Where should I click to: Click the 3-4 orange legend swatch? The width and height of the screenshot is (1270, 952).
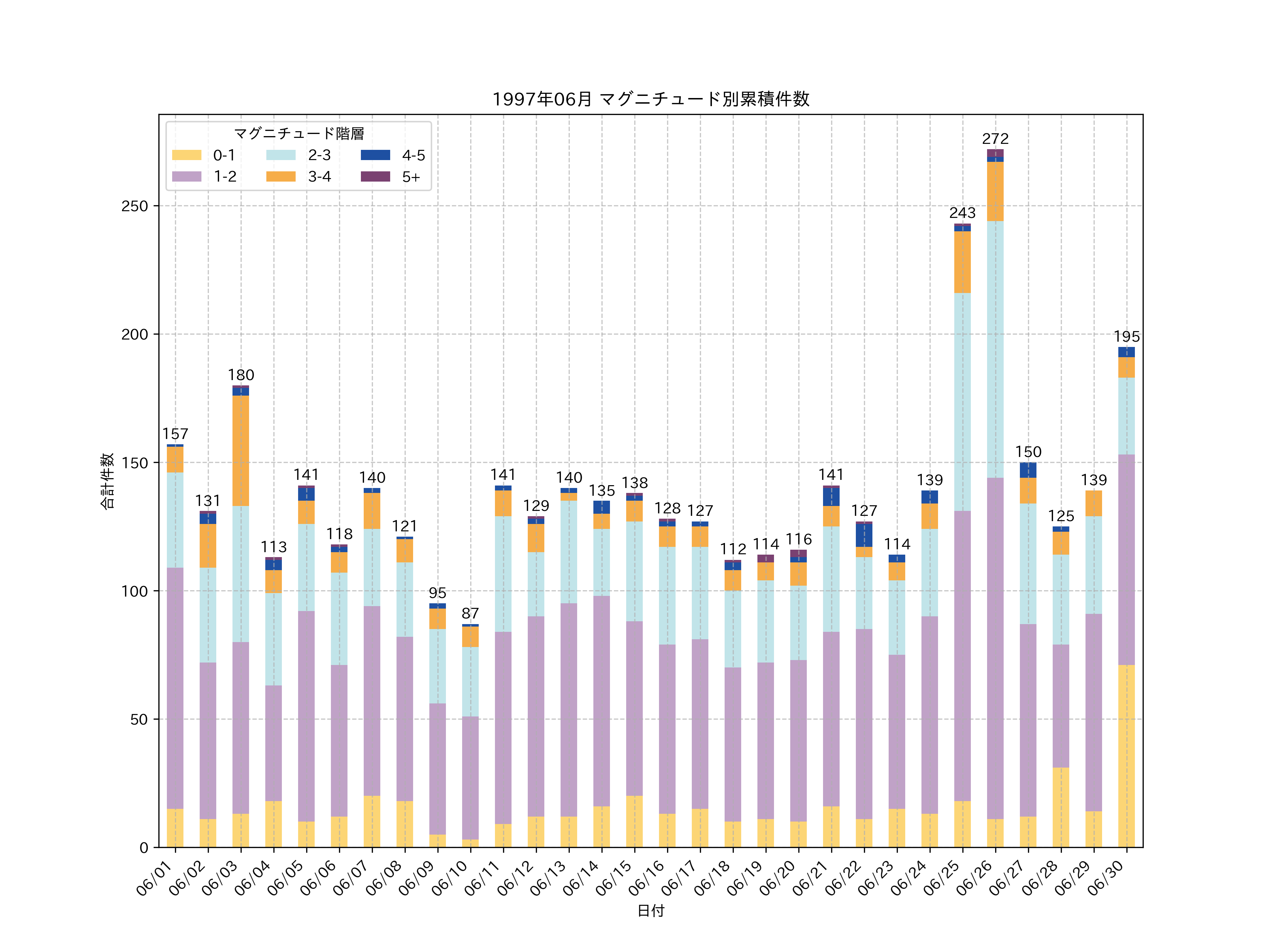point(281,176)
